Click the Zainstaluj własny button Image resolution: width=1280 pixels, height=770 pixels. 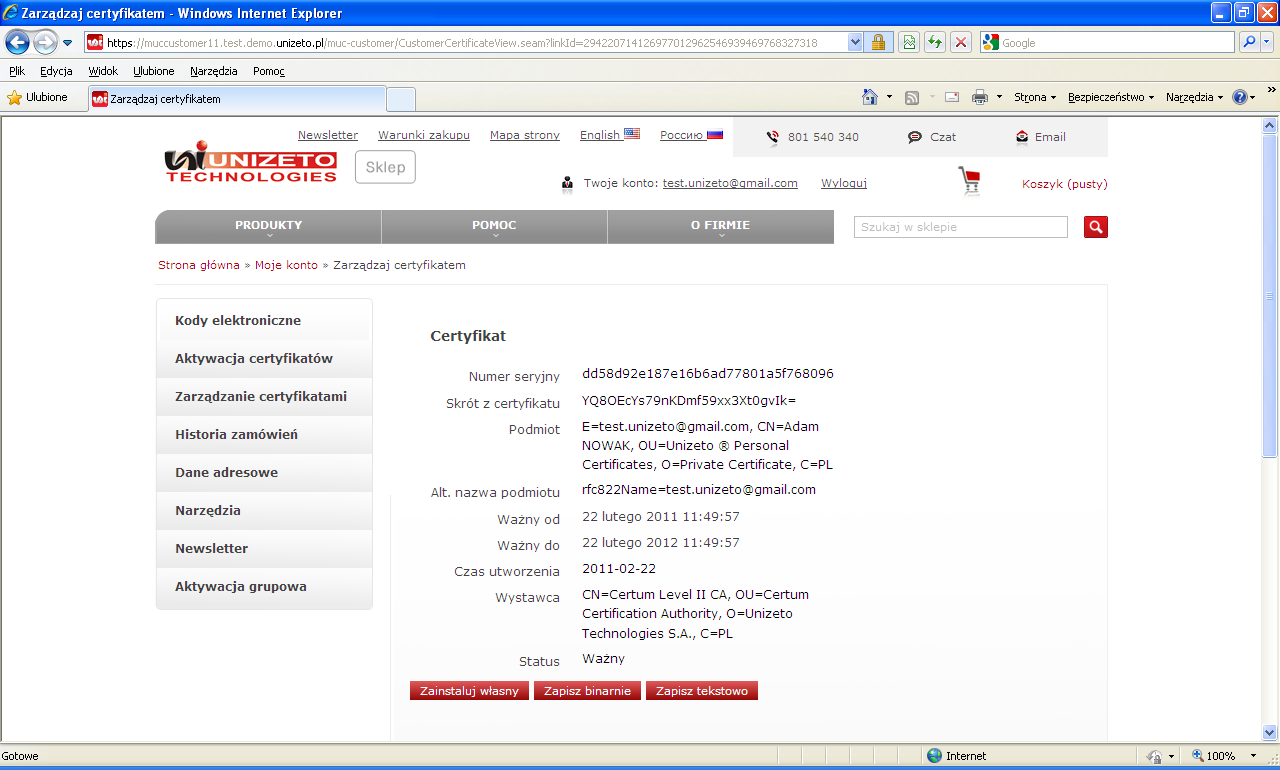pos(469,691)
